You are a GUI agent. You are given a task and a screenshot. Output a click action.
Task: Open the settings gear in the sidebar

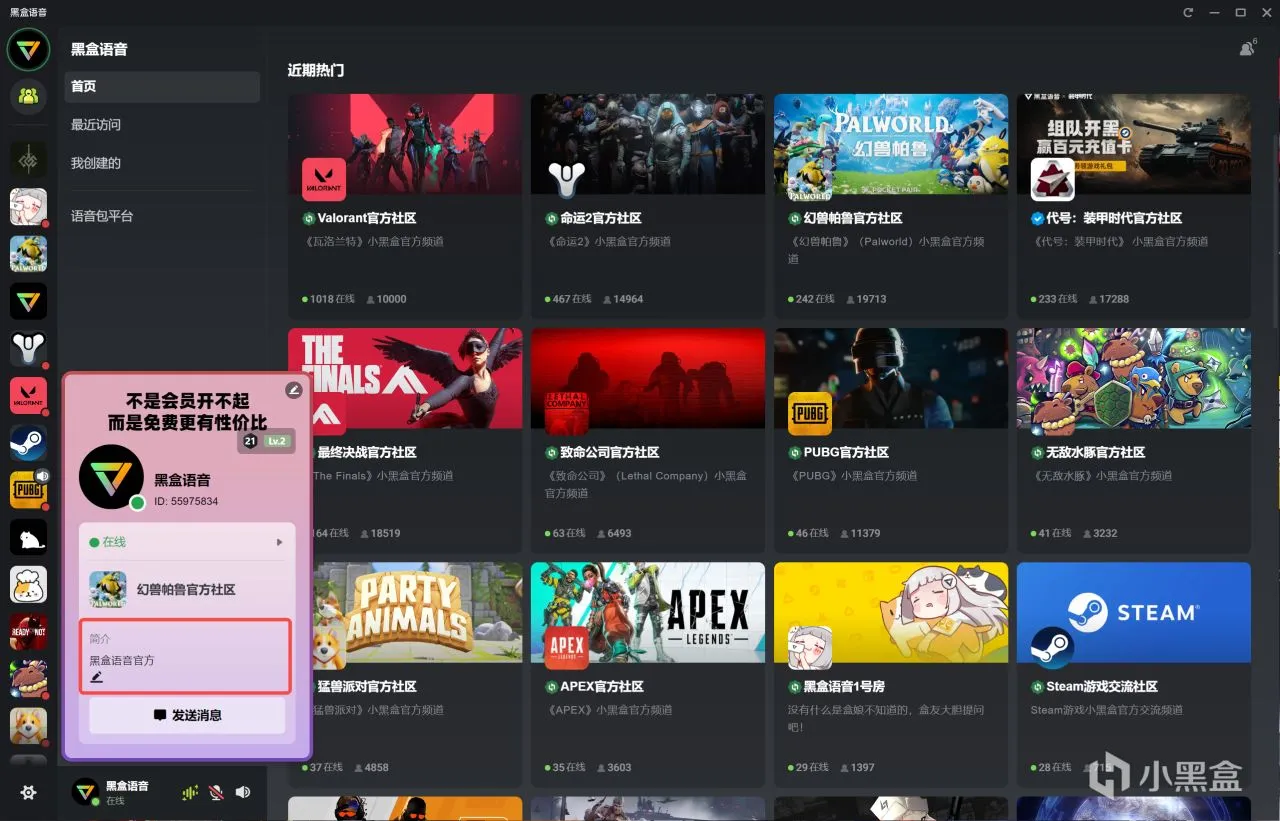click(x=28, y=792)
